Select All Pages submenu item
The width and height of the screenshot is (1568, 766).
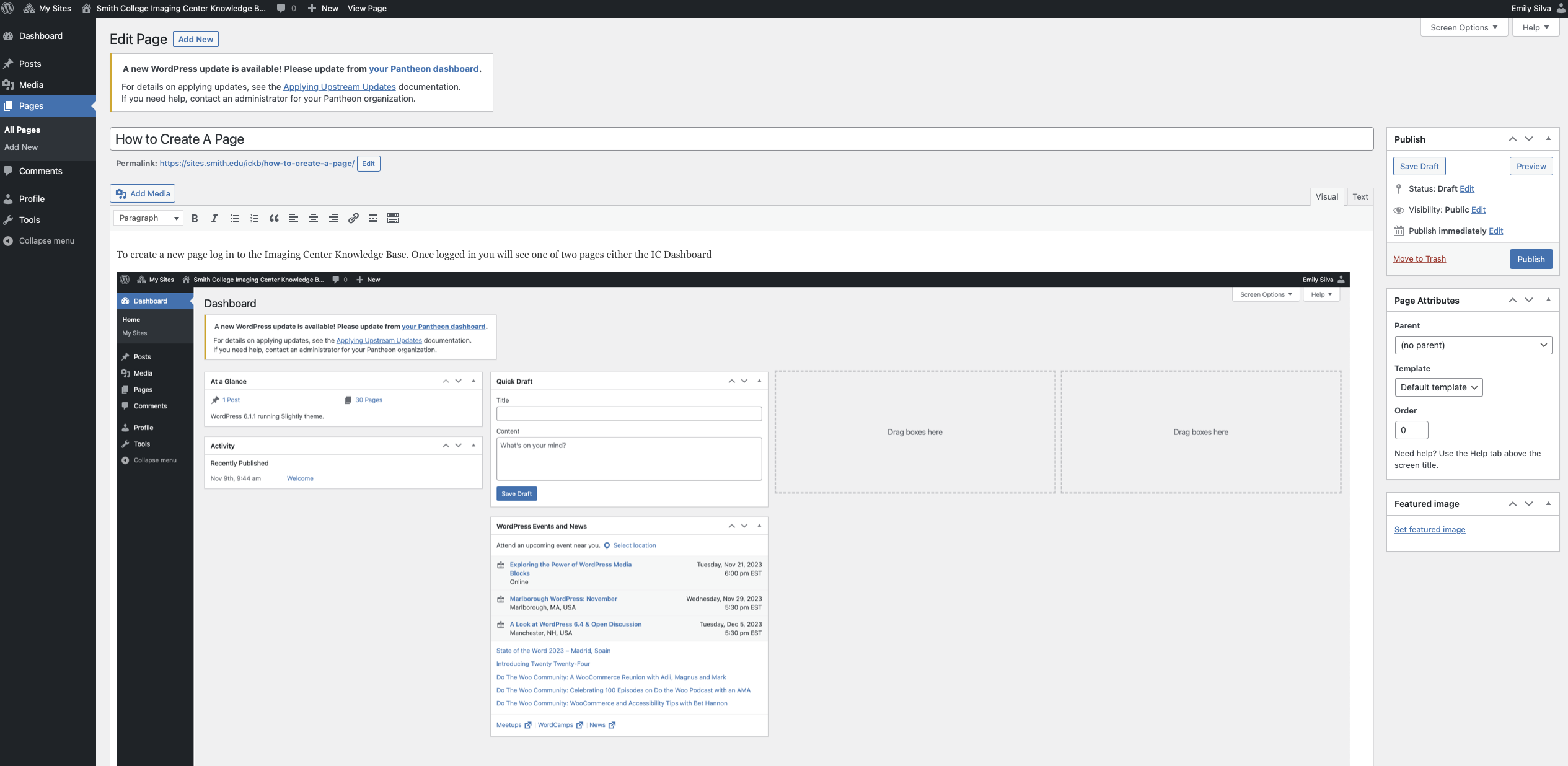(22, 130)
